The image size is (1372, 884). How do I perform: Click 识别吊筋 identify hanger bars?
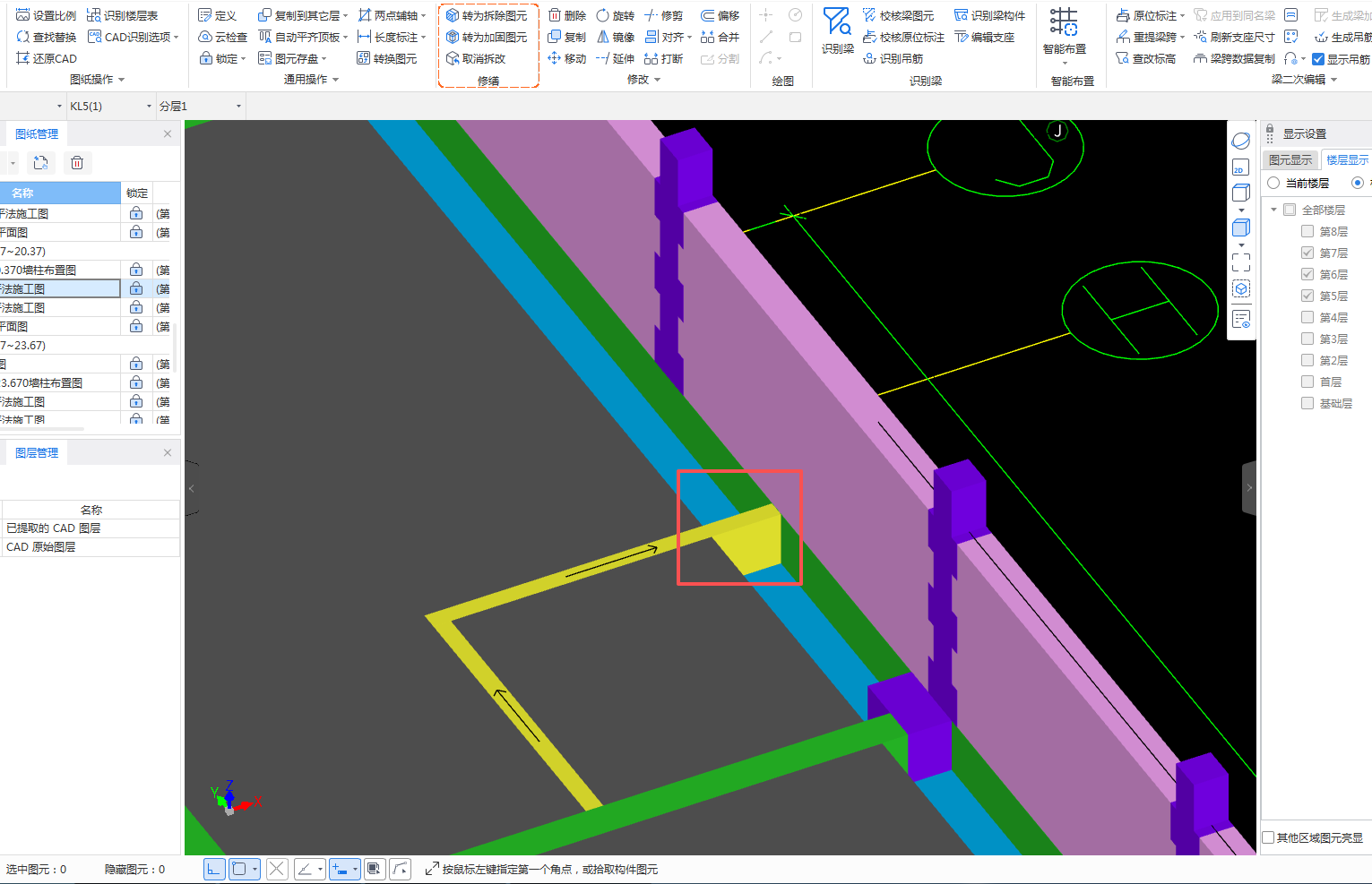893,58
